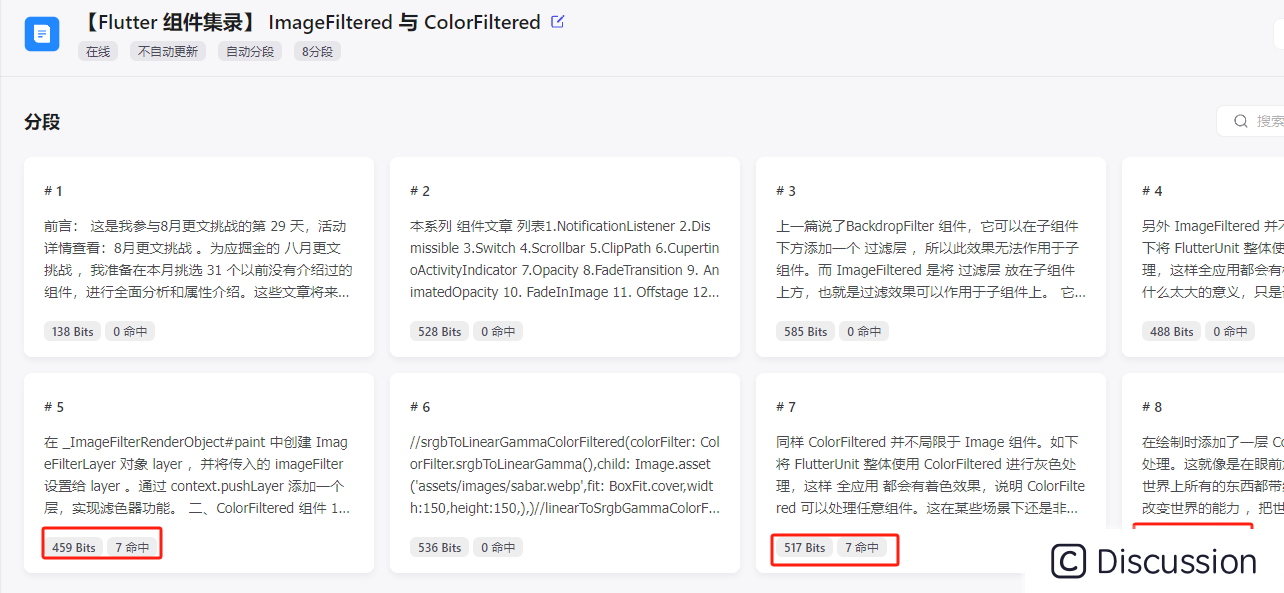The height and width of the screenshot is (593, 1284).
Task: Click text starting 在 _ImageFilterRenderObject#paint
Action: tap(199, 475)
